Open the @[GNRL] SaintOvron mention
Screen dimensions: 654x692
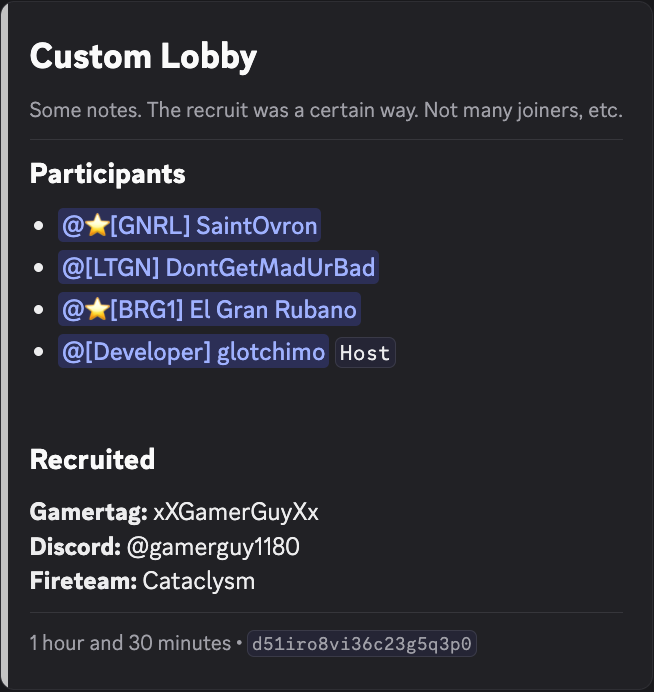189,225
